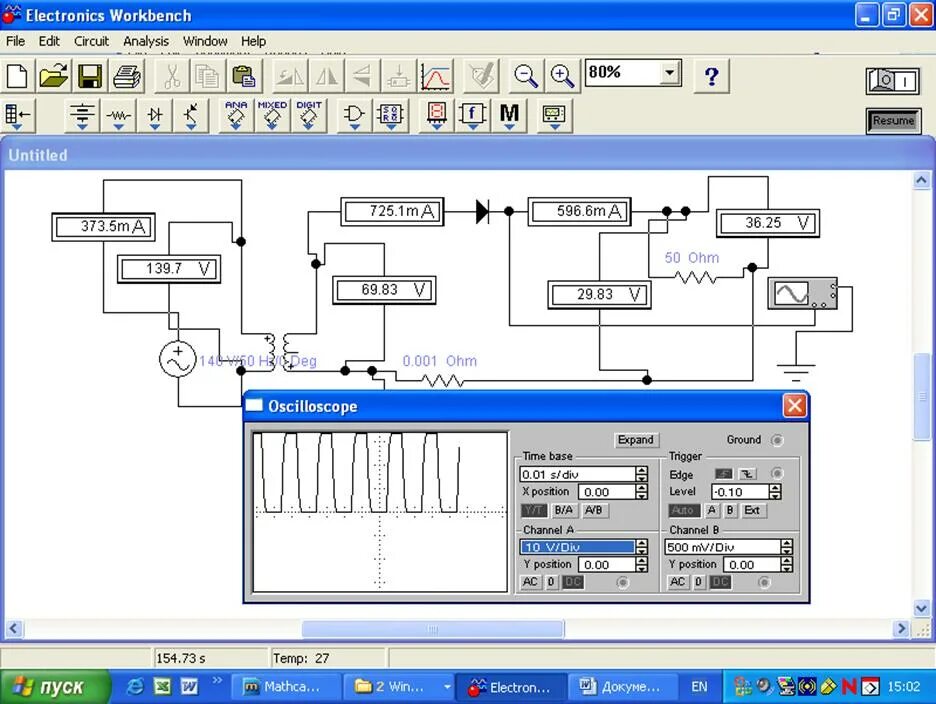Adjust Channel A Y position stepper
This screenshot has width=936, height=704.
coord(642,564)
